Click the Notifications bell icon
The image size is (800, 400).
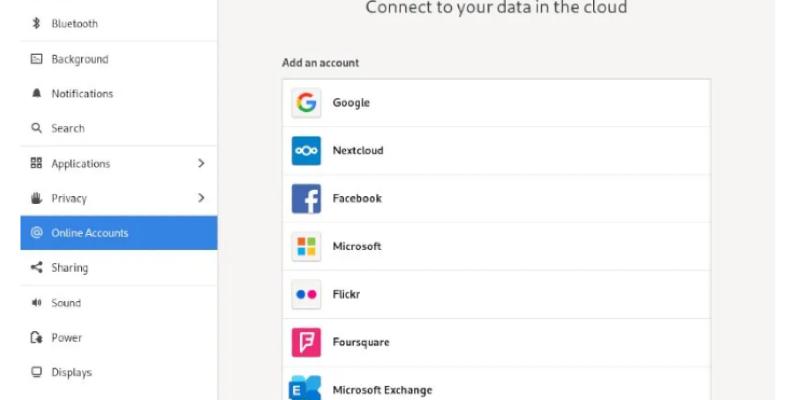37,94
